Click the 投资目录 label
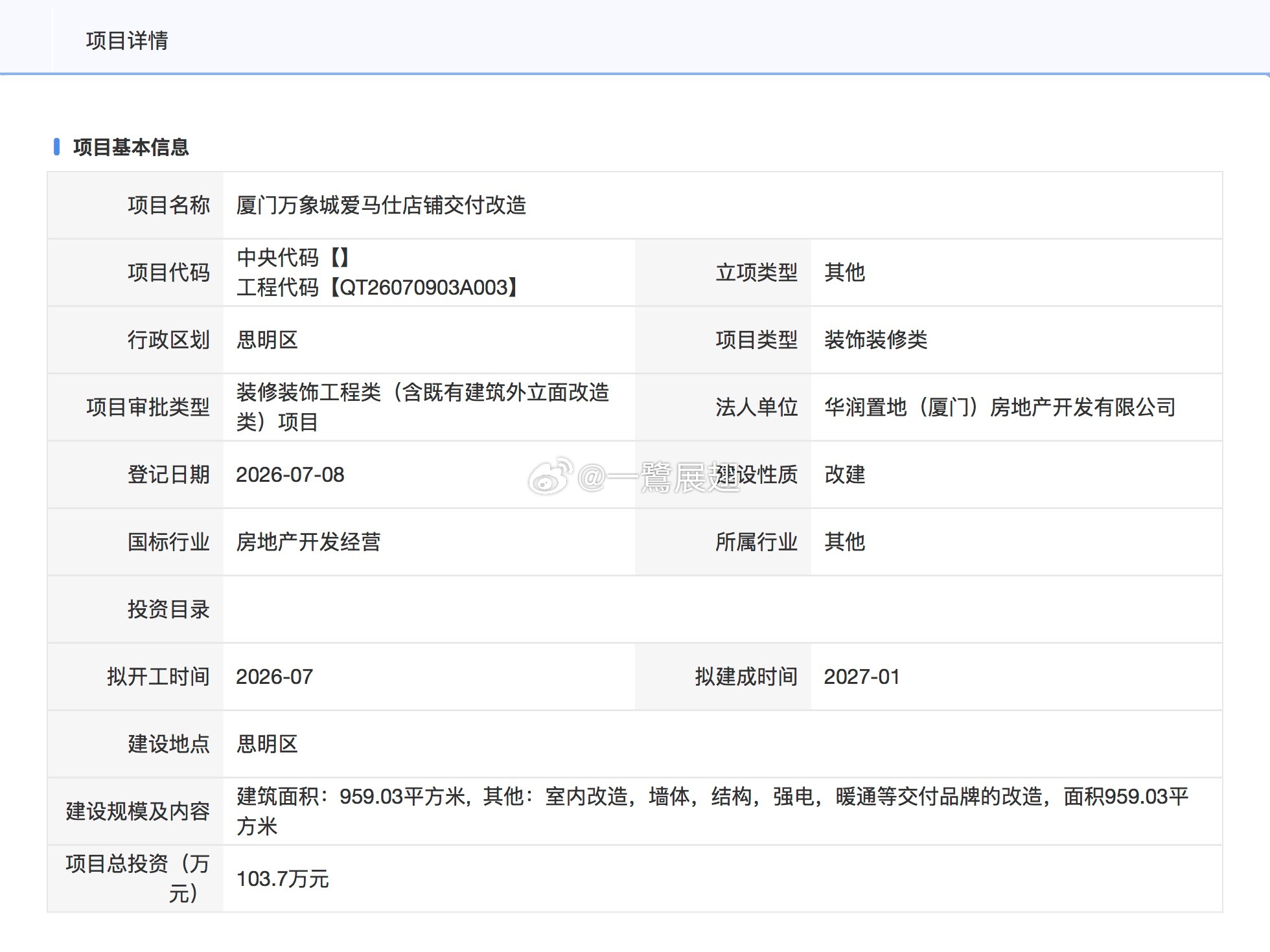The height and width of the screenshot is (952, 1270). coord(168,609)
